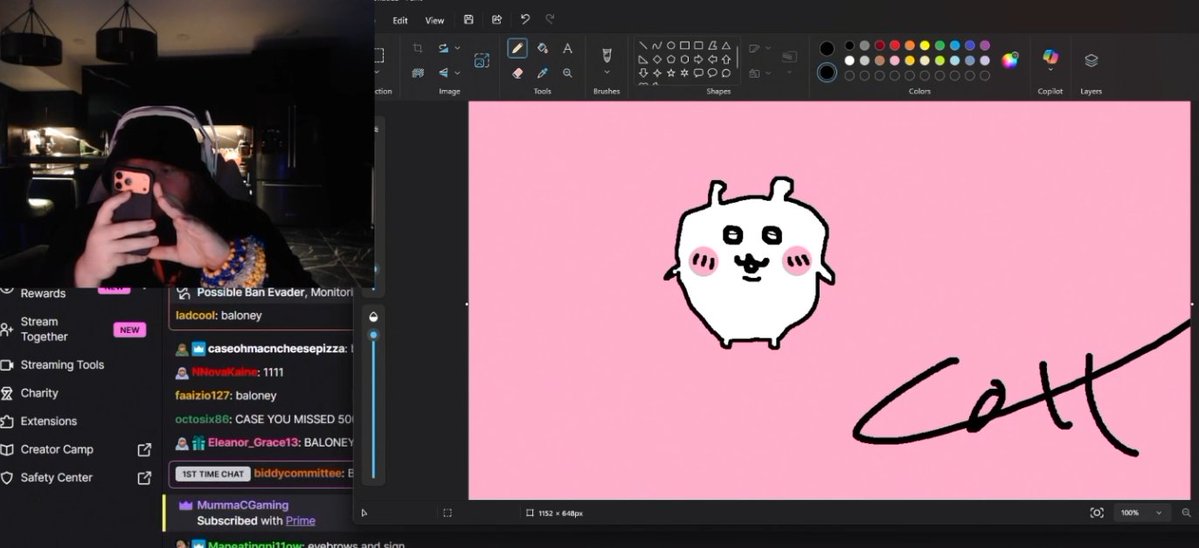Screen dimensions: 1199x548
Task: Open the Edit menu
Action: coord(400,21)
